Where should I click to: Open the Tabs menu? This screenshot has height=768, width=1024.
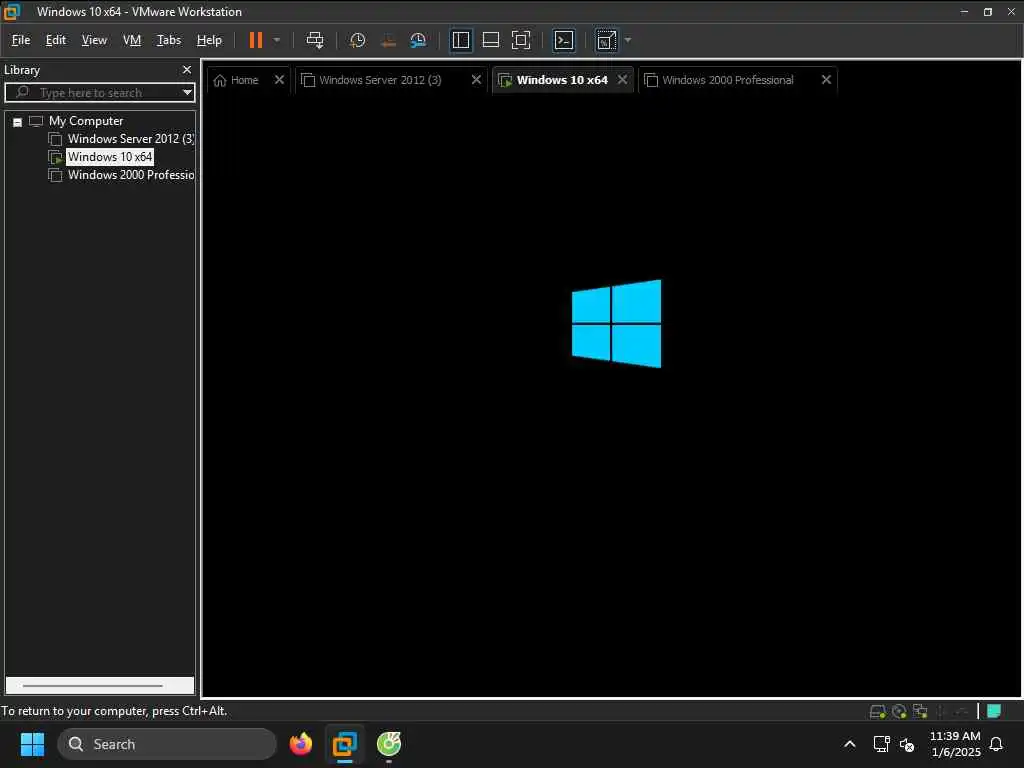tap(168, 40)
